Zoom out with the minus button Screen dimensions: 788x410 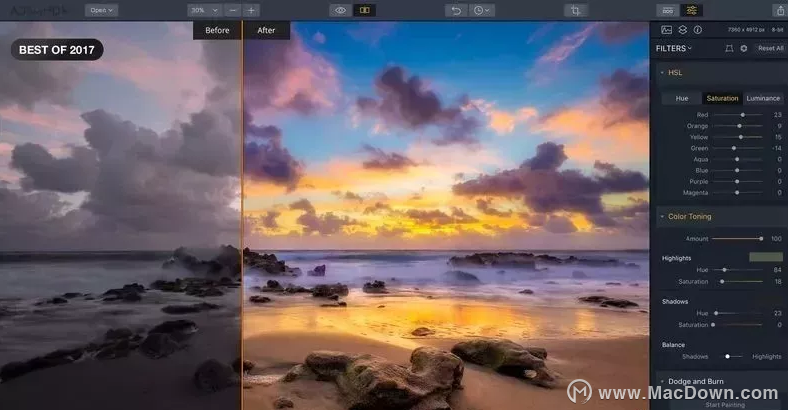tap(233, 10)
